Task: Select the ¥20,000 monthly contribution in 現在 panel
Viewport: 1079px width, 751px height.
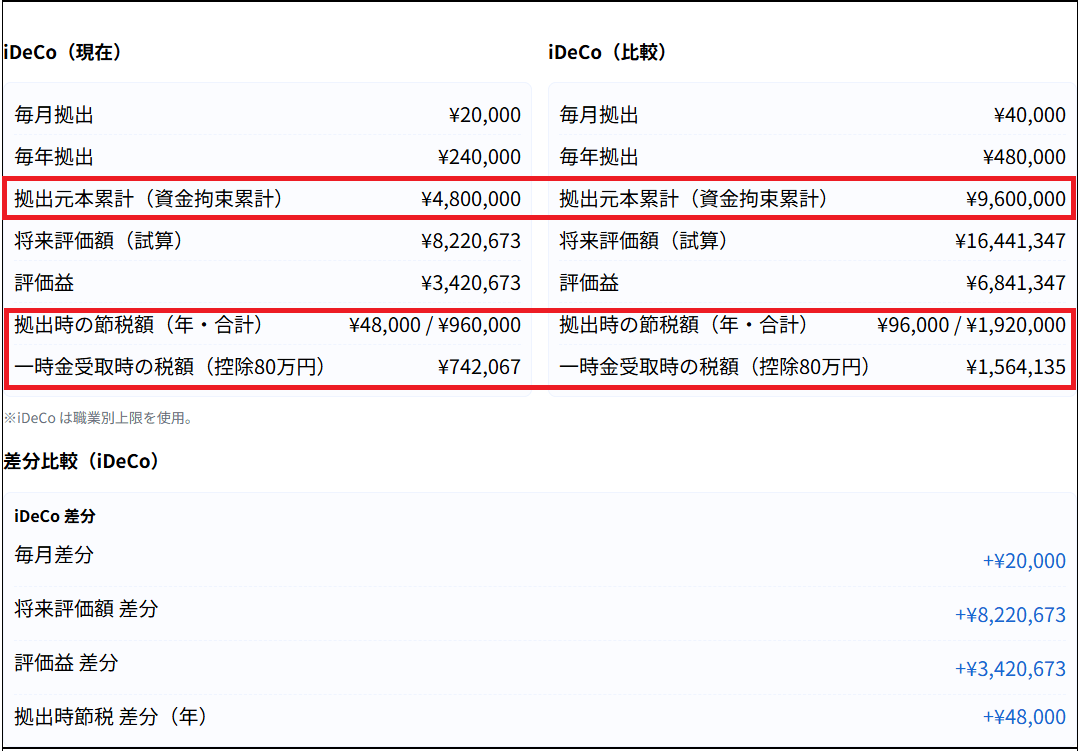Action: 484,115
